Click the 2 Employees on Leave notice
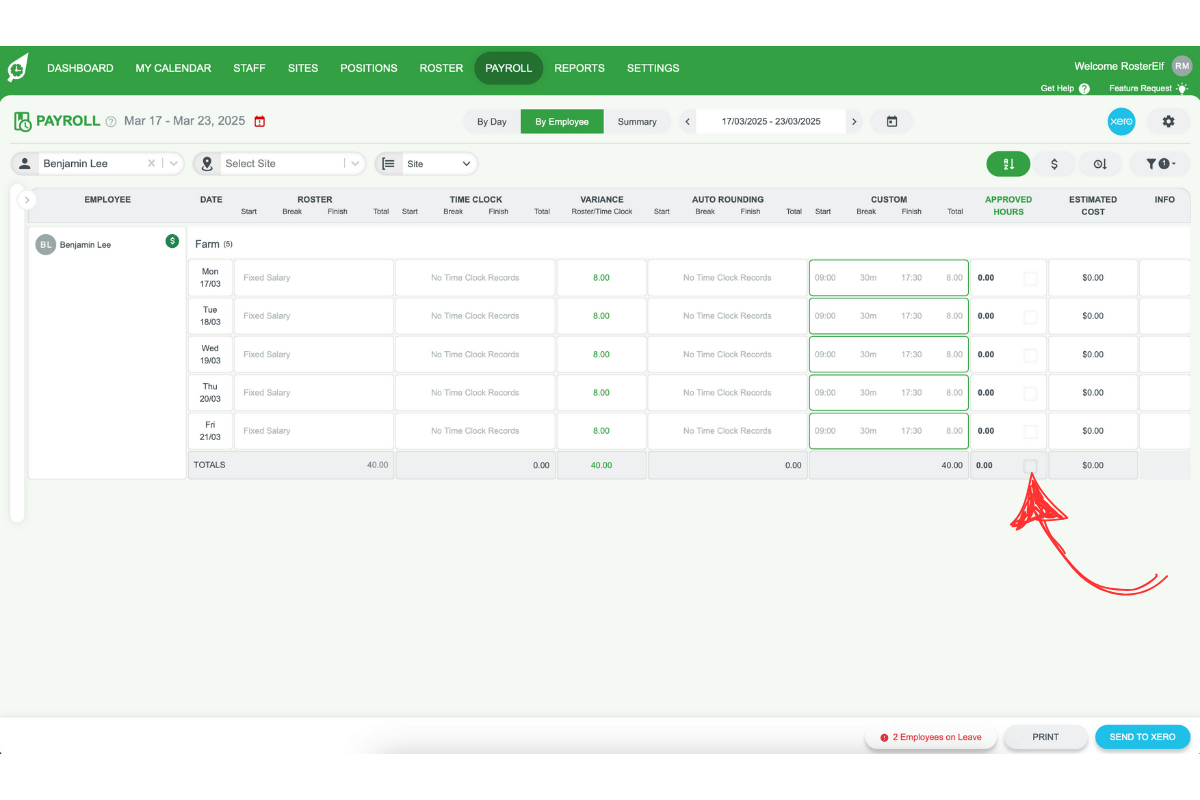Viewport: 1200px width, 800px height. (x=931, y=737)
